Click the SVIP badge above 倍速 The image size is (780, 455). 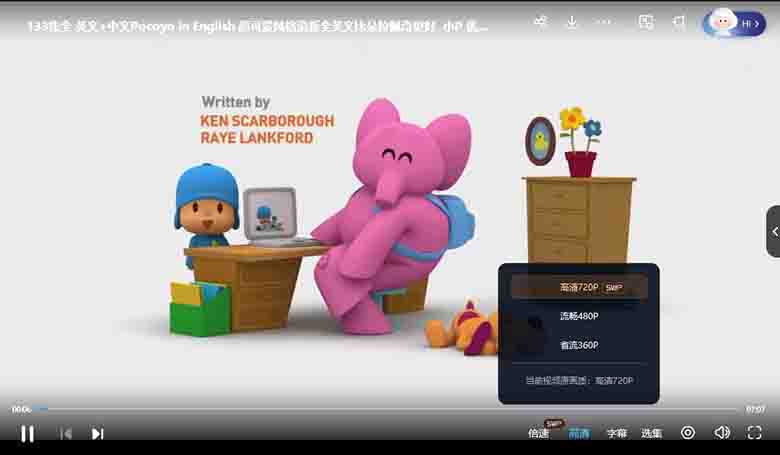click(554, 423)
